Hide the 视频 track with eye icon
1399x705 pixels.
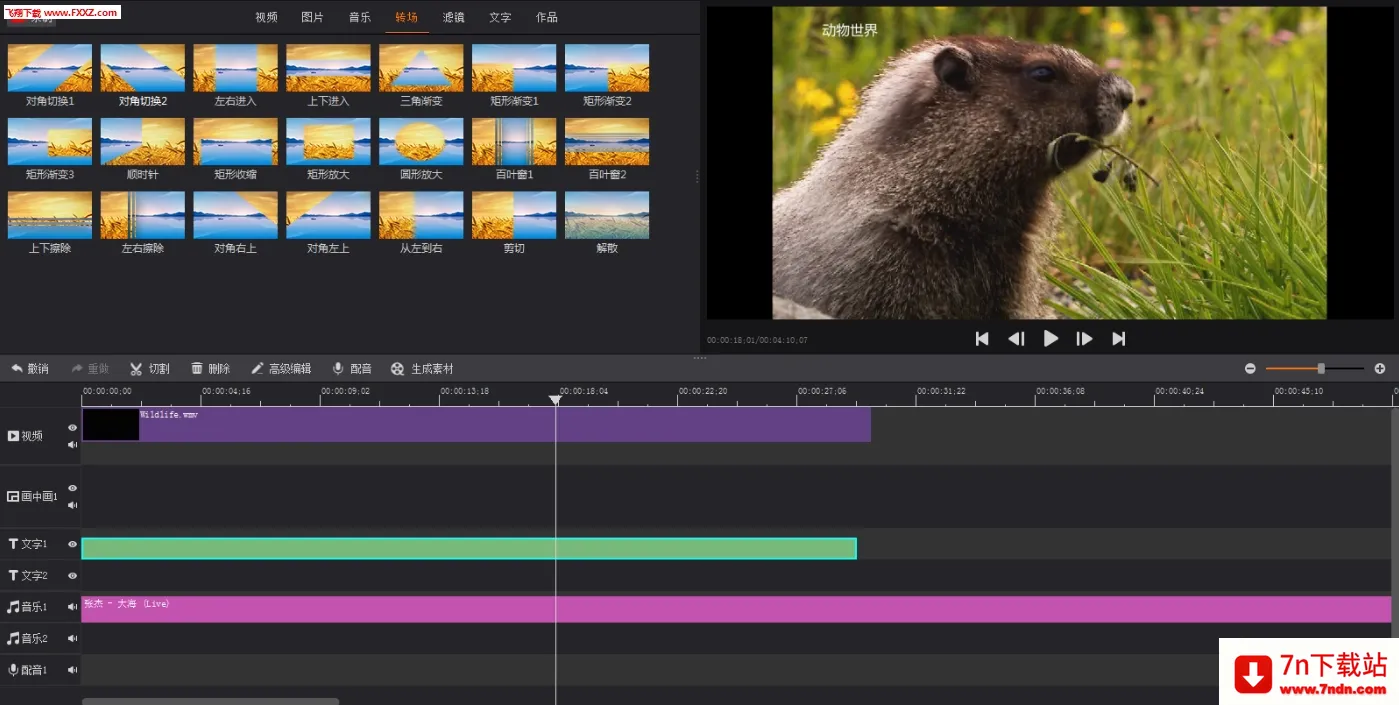pyautogui.click(x=72, y=427)
